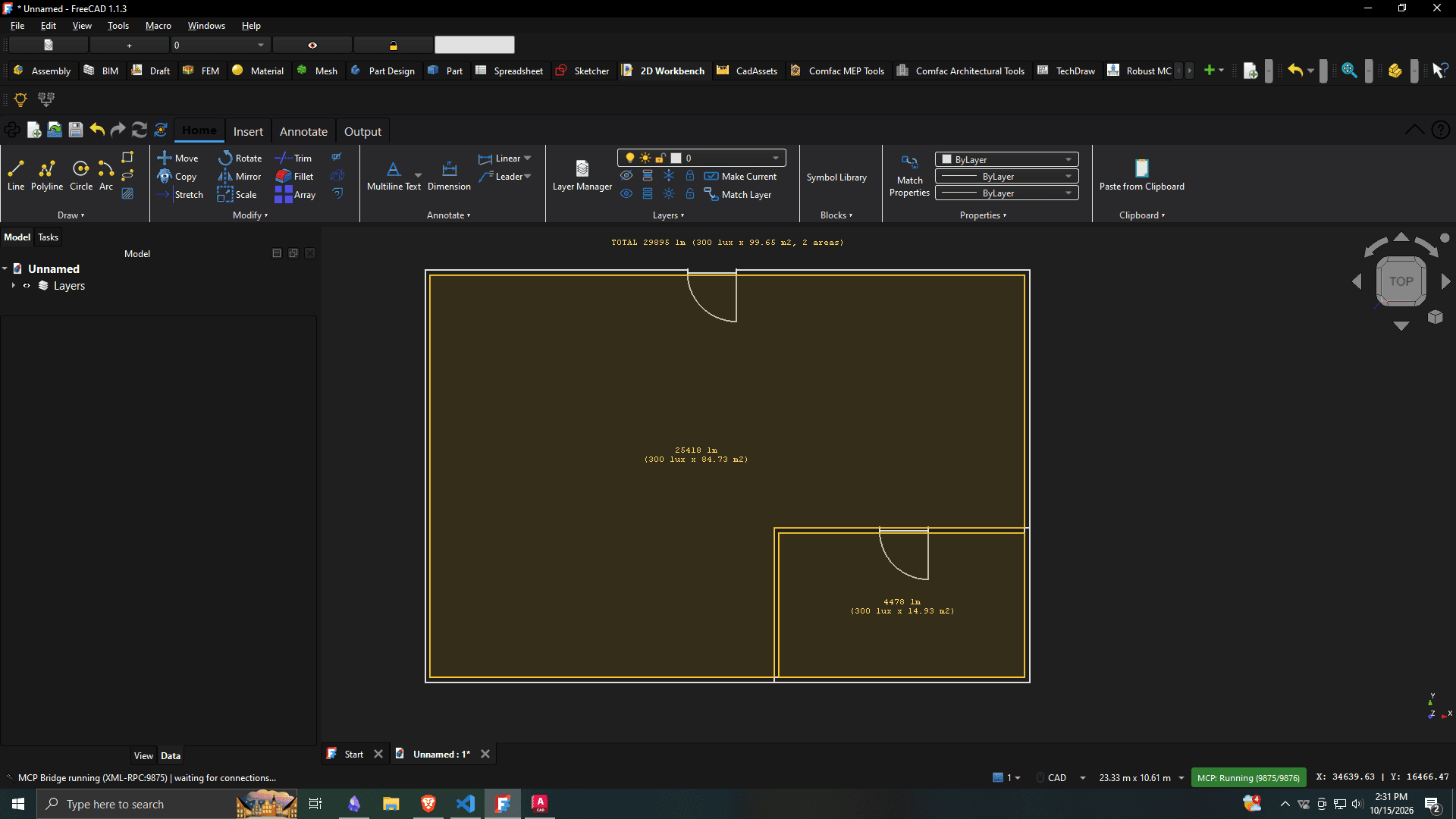The height and width of the screenshot is (819, 1456).
Task: Select the Arc tool
Action: point(106,175)
